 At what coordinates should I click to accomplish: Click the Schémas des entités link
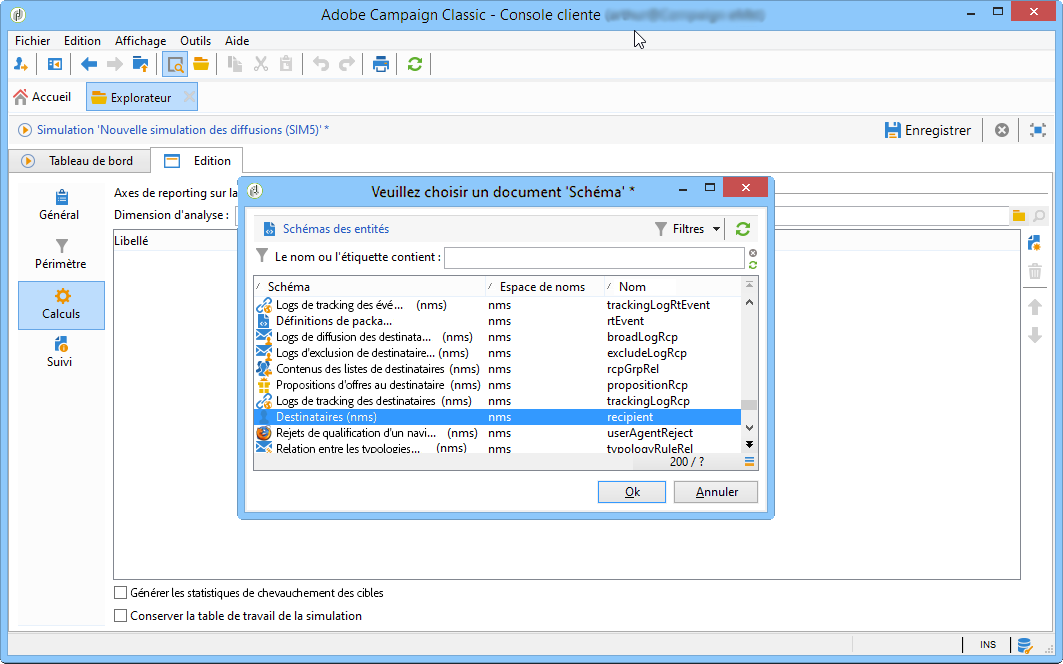point(336,229)
